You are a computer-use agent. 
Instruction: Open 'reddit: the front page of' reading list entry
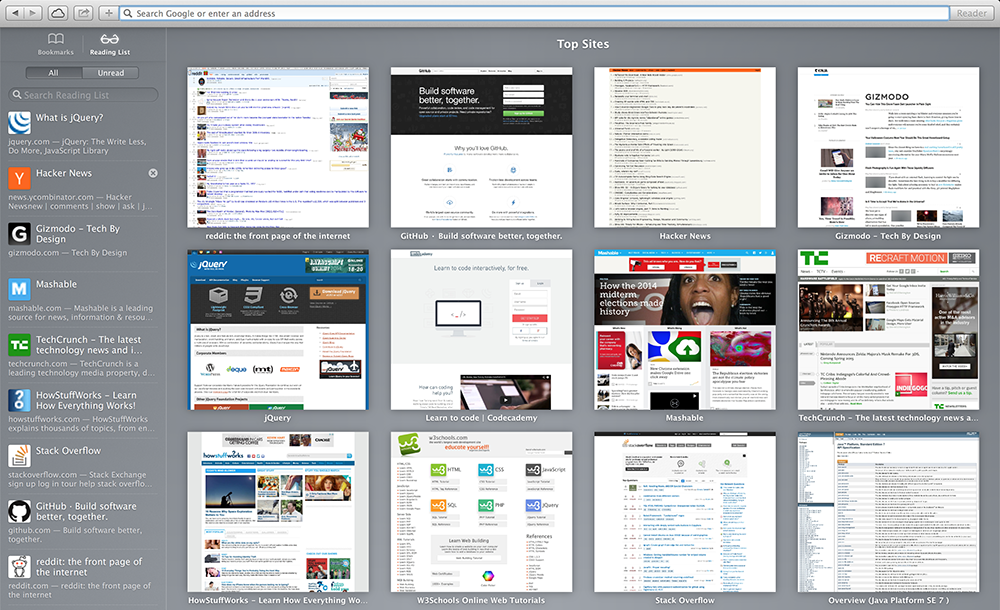(x=89, y=567)
